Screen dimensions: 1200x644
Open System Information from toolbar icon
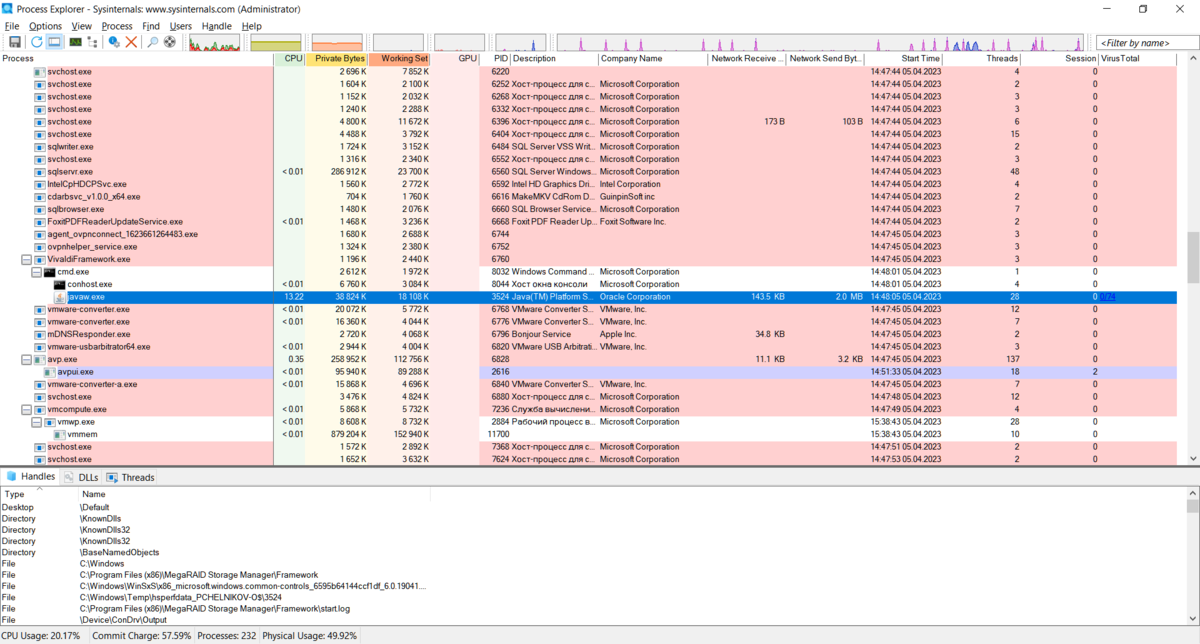pyautogui.click(x=74, y=42)
